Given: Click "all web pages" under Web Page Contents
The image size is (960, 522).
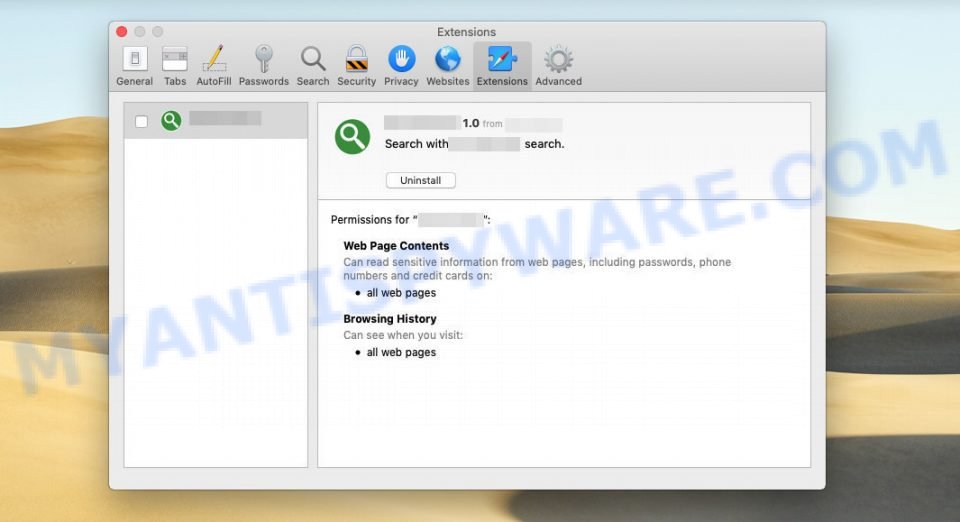Looking at the screenshot, I should click(401, 293).
